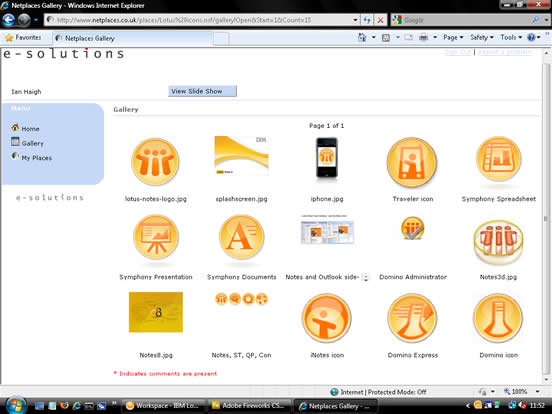Open the Favorites panel

[23, 37]
